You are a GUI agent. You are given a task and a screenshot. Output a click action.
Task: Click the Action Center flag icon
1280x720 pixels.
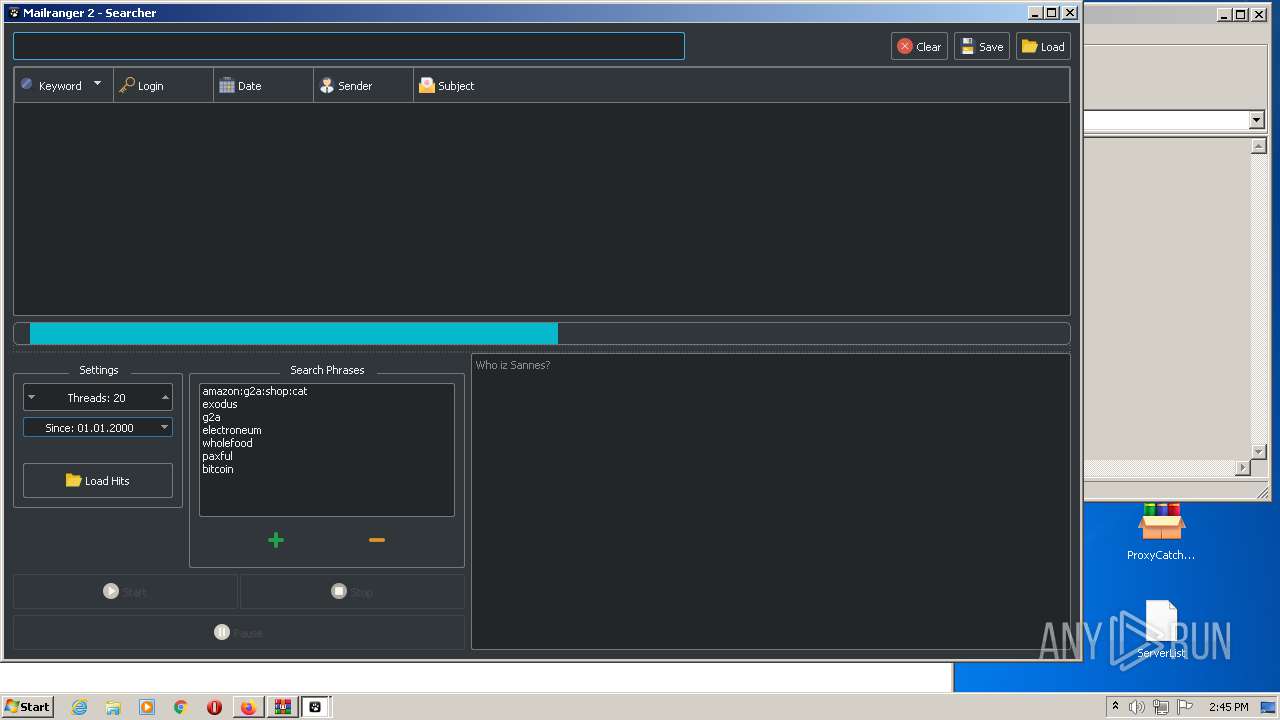1185,707
